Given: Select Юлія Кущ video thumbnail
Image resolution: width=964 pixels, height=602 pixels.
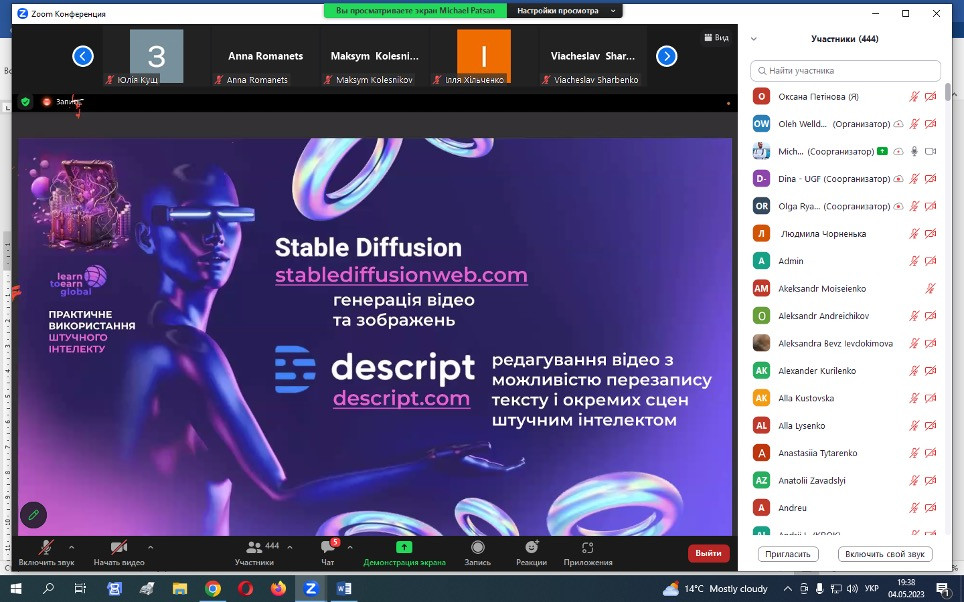Looking at the screenshot, I should [156, 56].
